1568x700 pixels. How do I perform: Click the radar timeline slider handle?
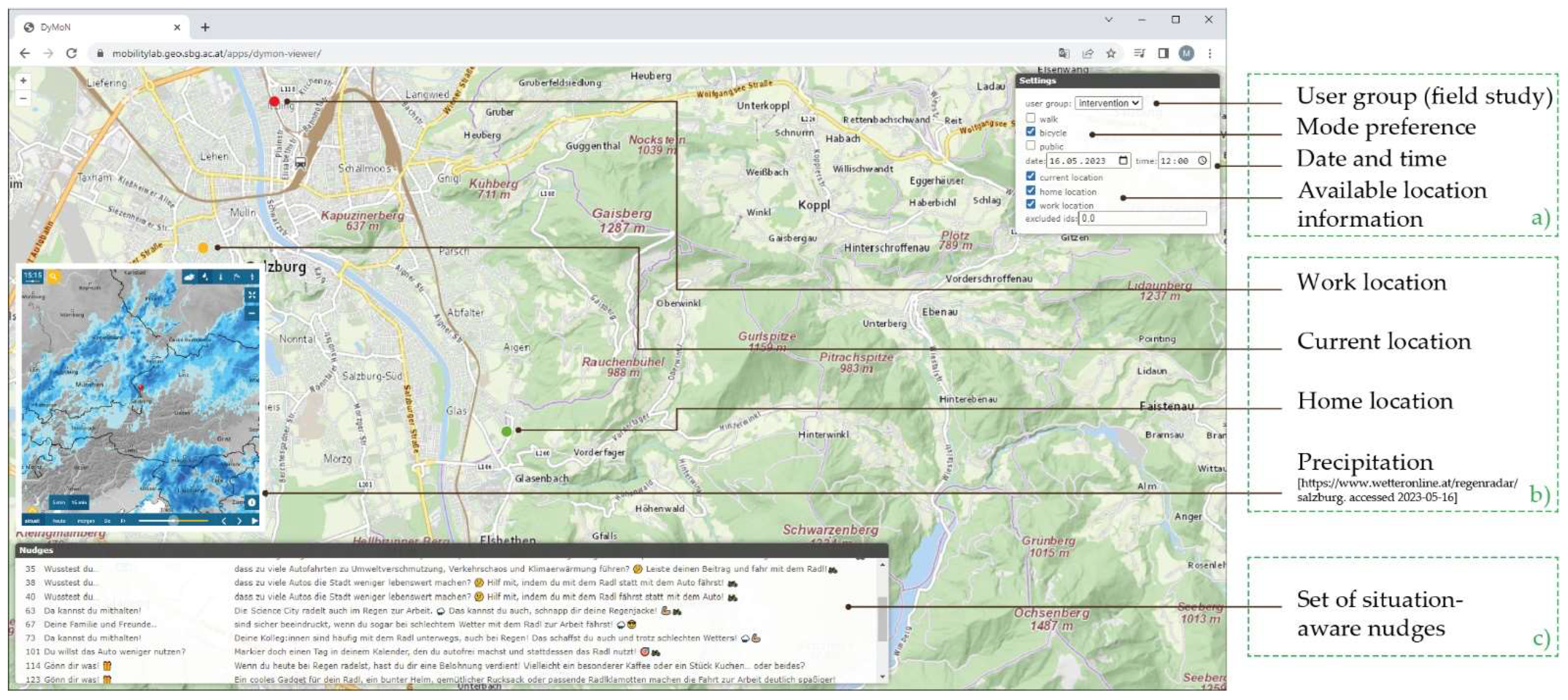(174, 521)
